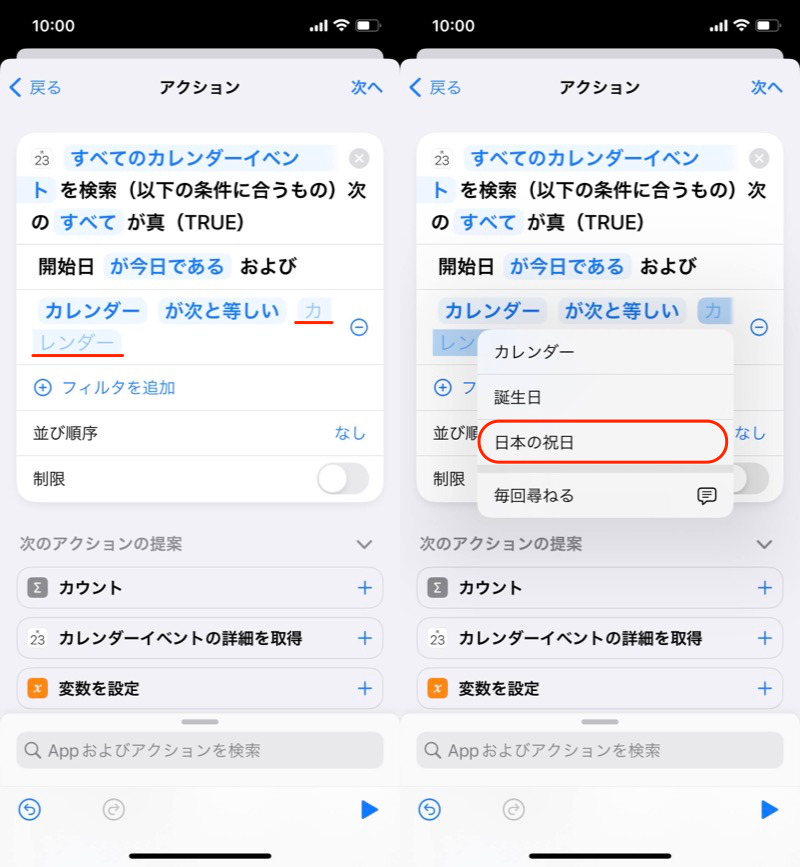
Task: Tap the blue play button in left phone
Action: coord(369,809)
